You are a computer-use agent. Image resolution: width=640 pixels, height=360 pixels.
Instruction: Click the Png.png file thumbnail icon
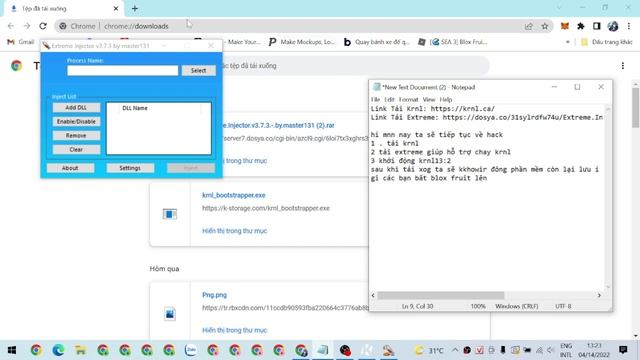[170, 313]
